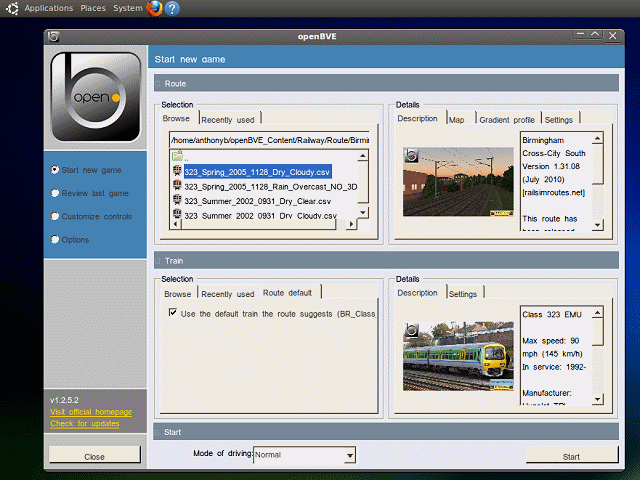Screen dimensions: 640x480
Task: Click route file list scroll up arrow
Action: pos(362,156)
